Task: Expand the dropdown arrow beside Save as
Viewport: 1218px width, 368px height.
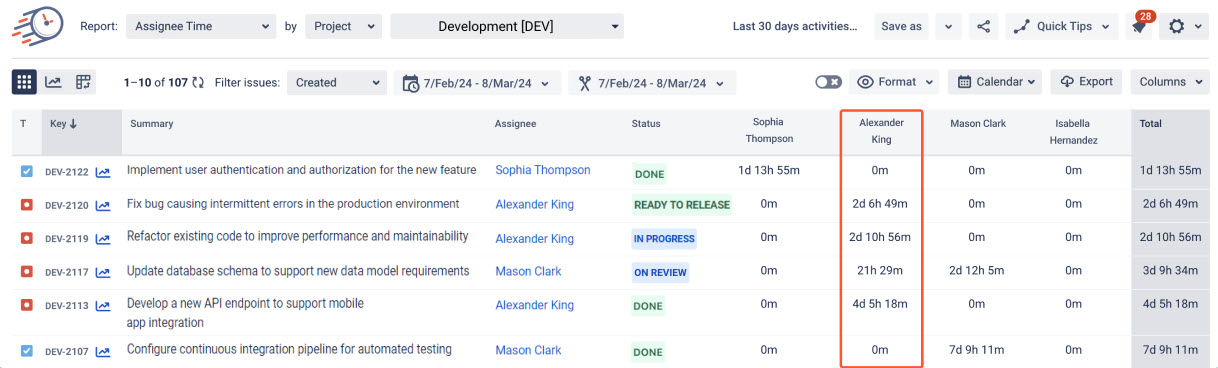Action: pos(948,26)
